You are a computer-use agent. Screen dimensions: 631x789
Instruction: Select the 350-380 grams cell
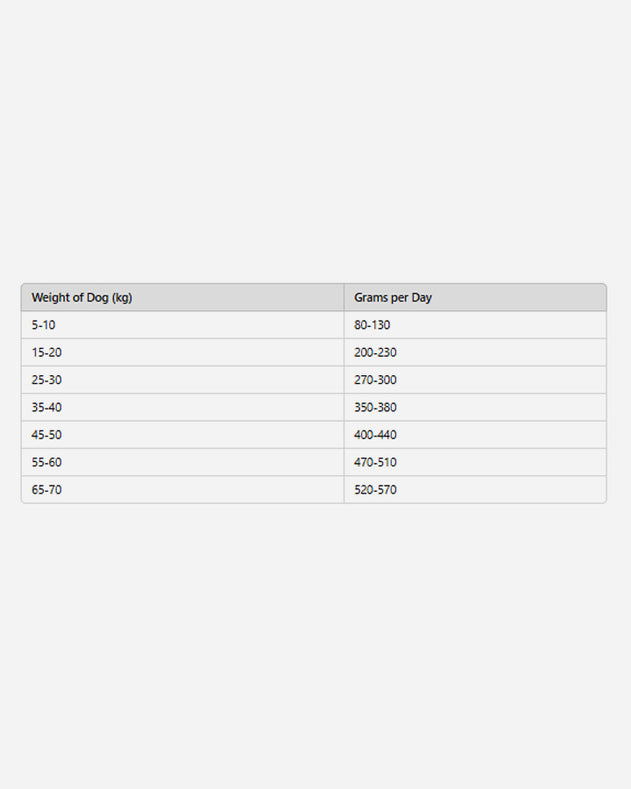point(375,408)
